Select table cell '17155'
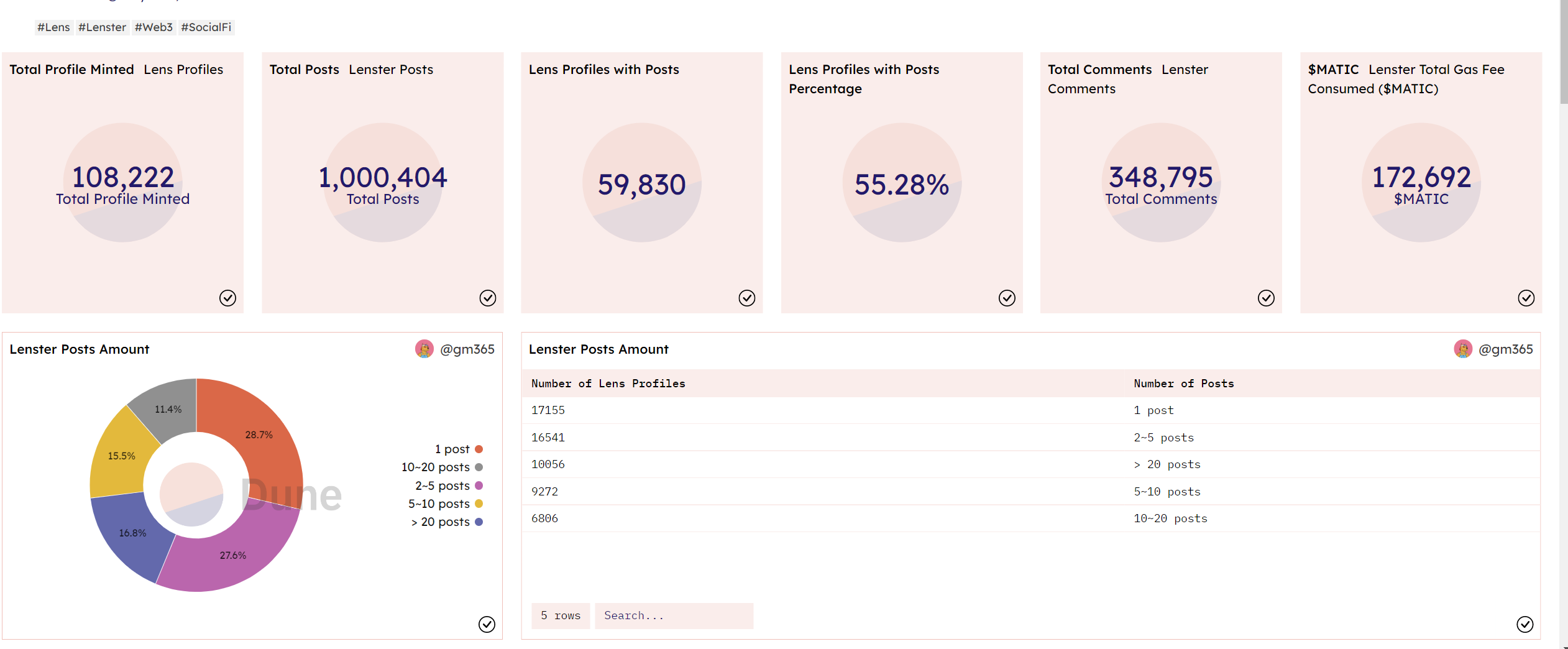This screenshot has width=1568, height=649. tap(548, 410)
